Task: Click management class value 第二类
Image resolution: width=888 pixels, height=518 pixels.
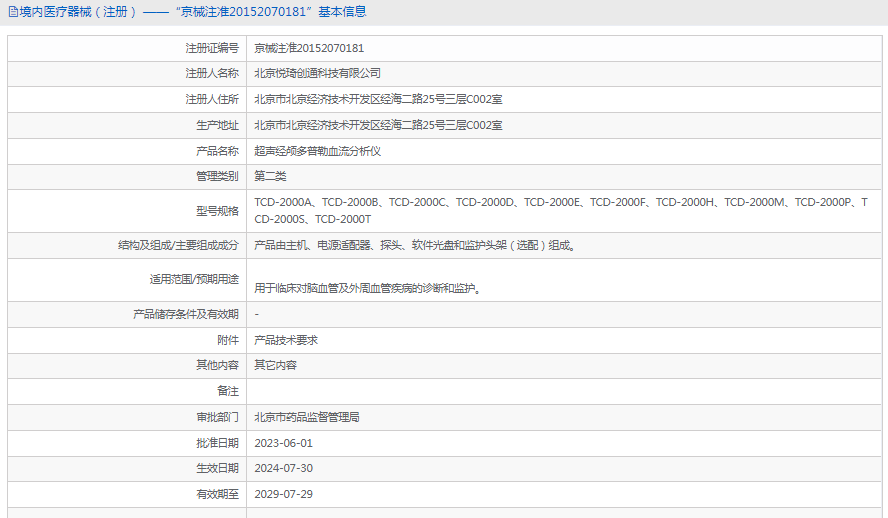Action: click(x=270, y=176)
